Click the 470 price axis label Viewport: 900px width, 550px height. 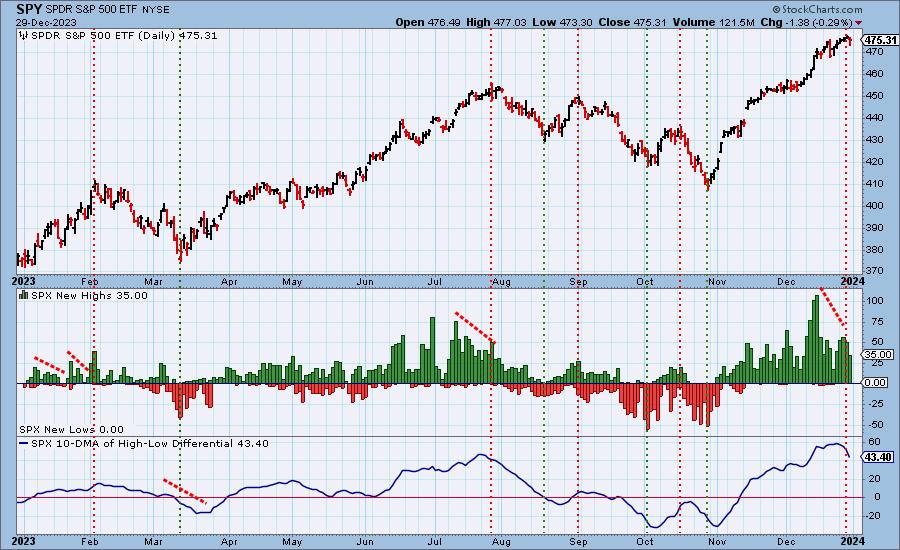point(874,52)
